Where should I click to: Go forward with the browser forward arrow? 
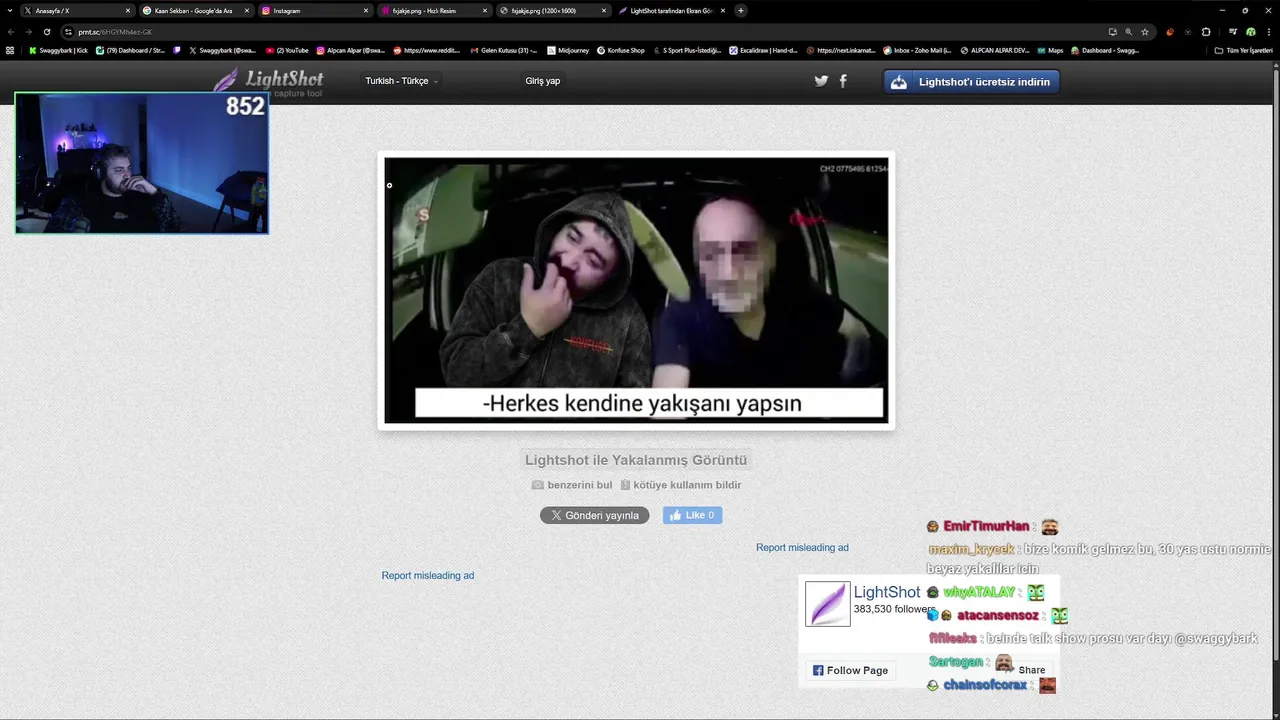[x=29, y=32]
